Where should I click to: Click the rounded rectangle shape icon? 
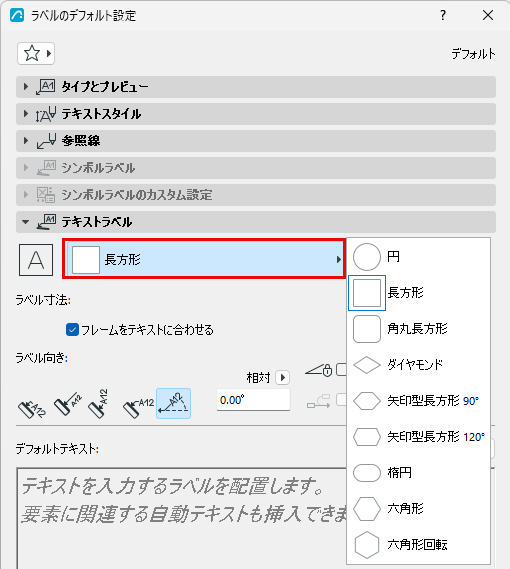point(367,329)
